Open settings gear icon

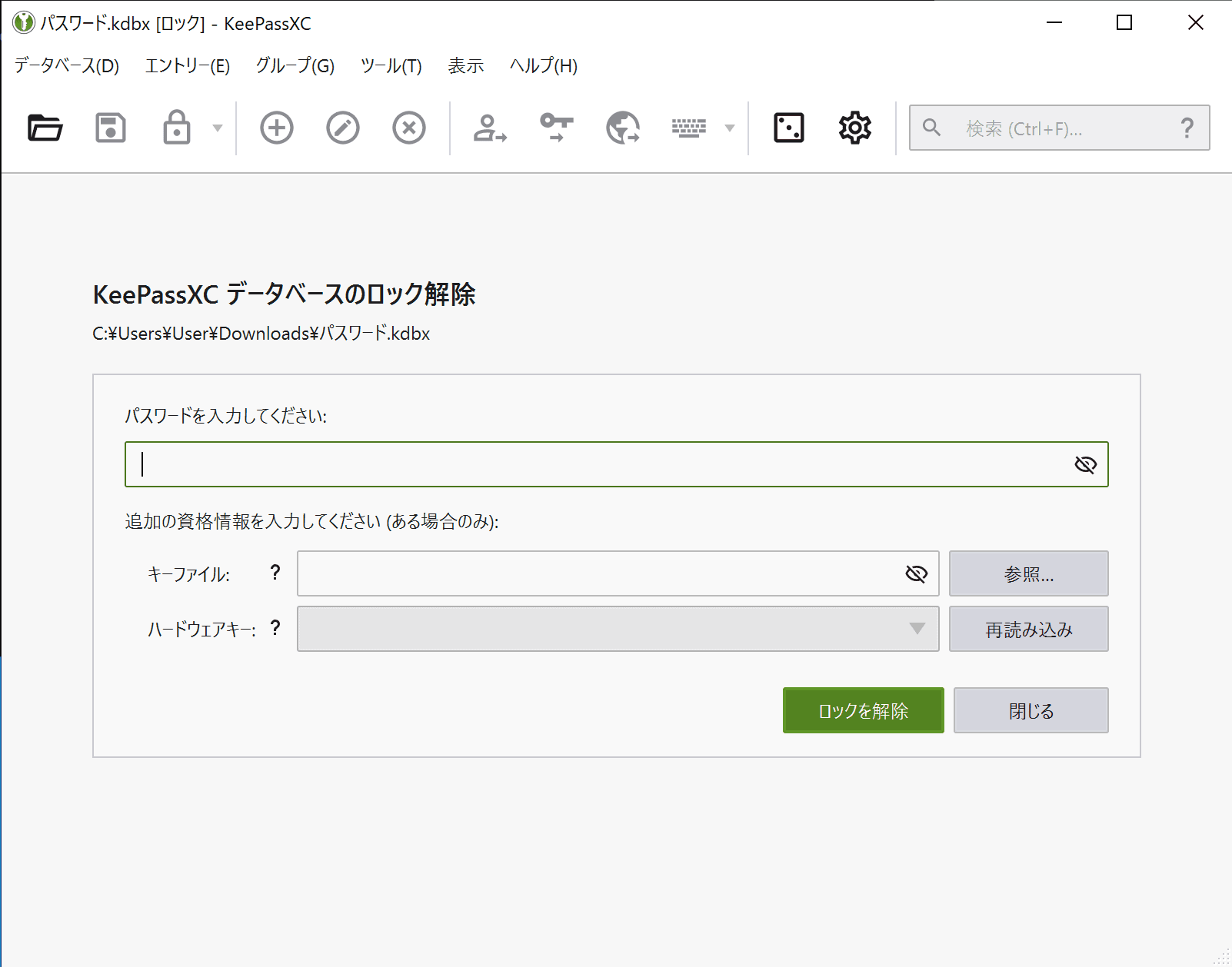coord(855,128)
